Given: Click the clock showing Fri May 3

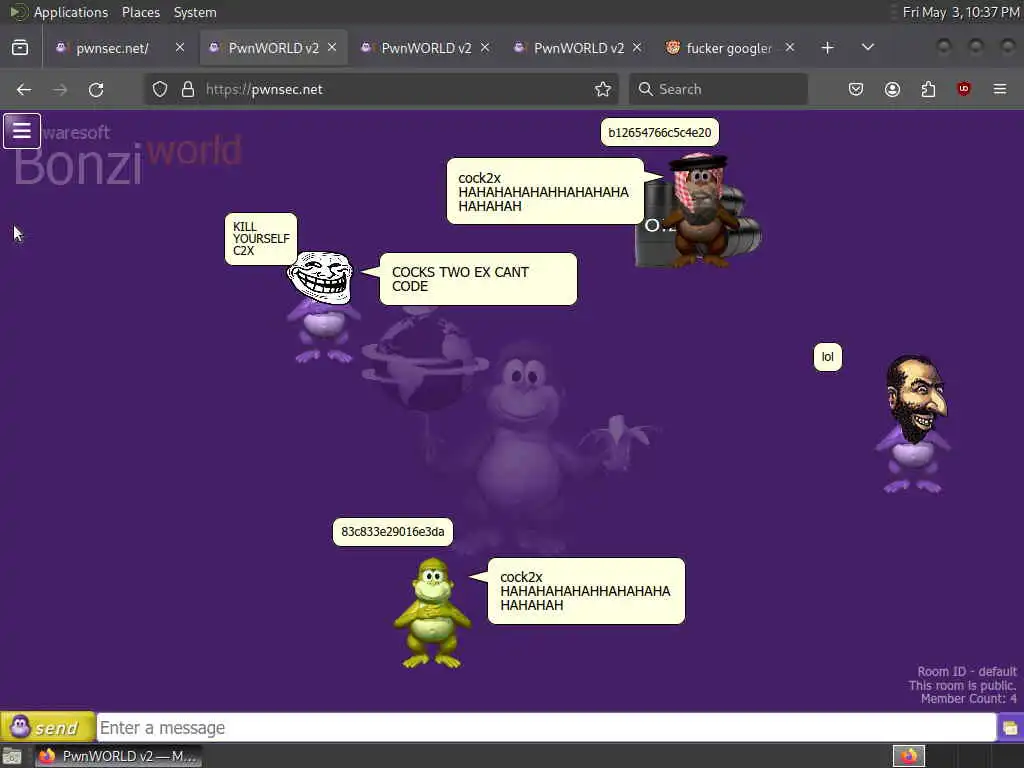Looking at the screenshot, I should [960, 12].
